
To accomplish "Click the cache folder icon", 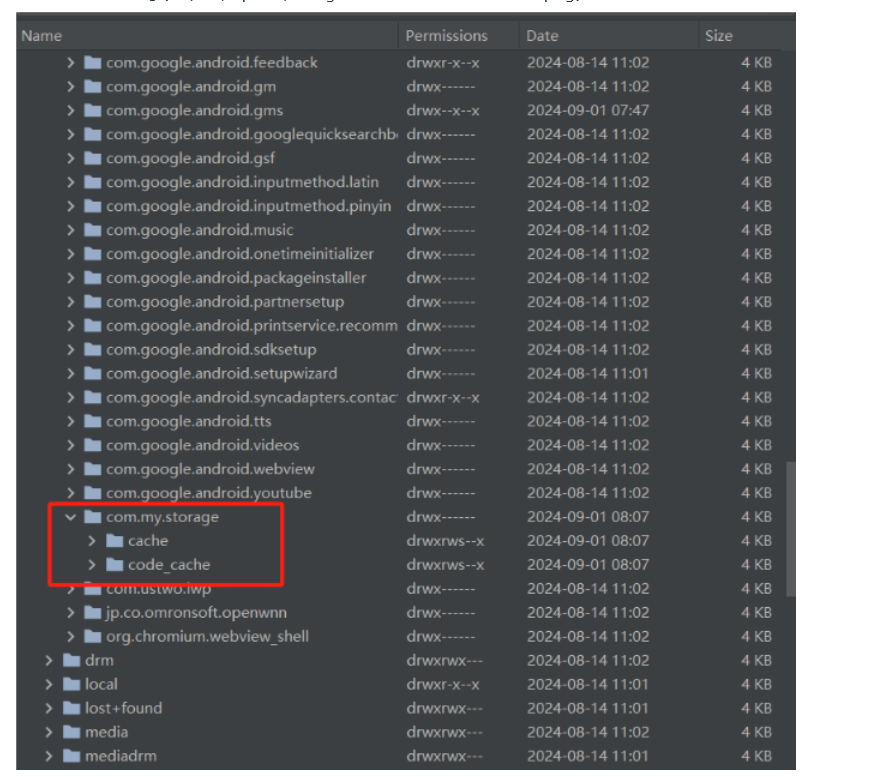I will point(114,540).
